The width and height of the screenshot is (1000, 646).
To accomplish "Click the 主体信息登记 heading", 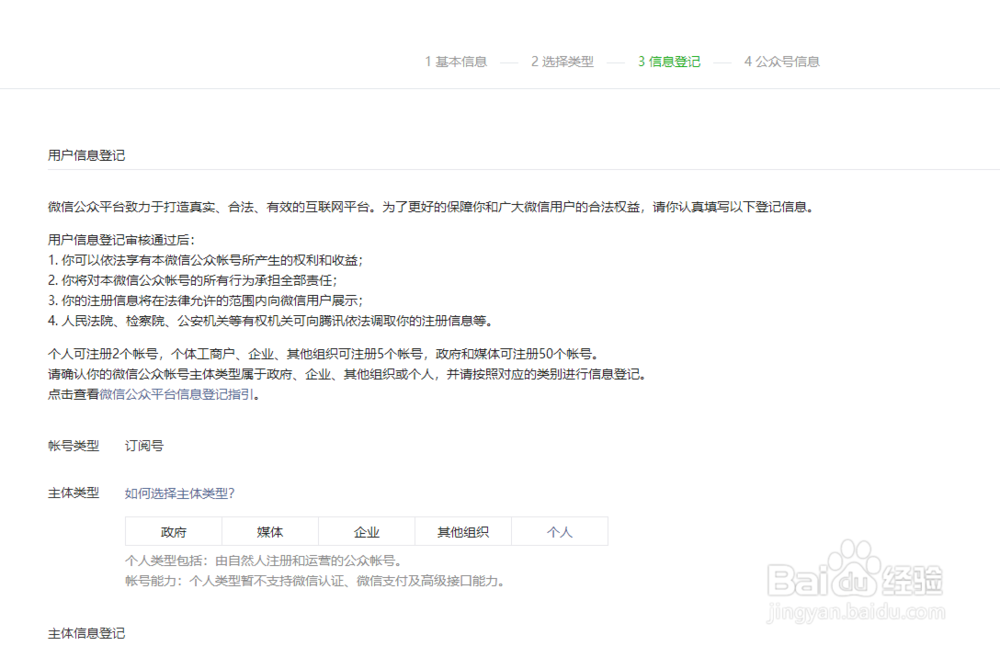I will click(x=86, y=633).
